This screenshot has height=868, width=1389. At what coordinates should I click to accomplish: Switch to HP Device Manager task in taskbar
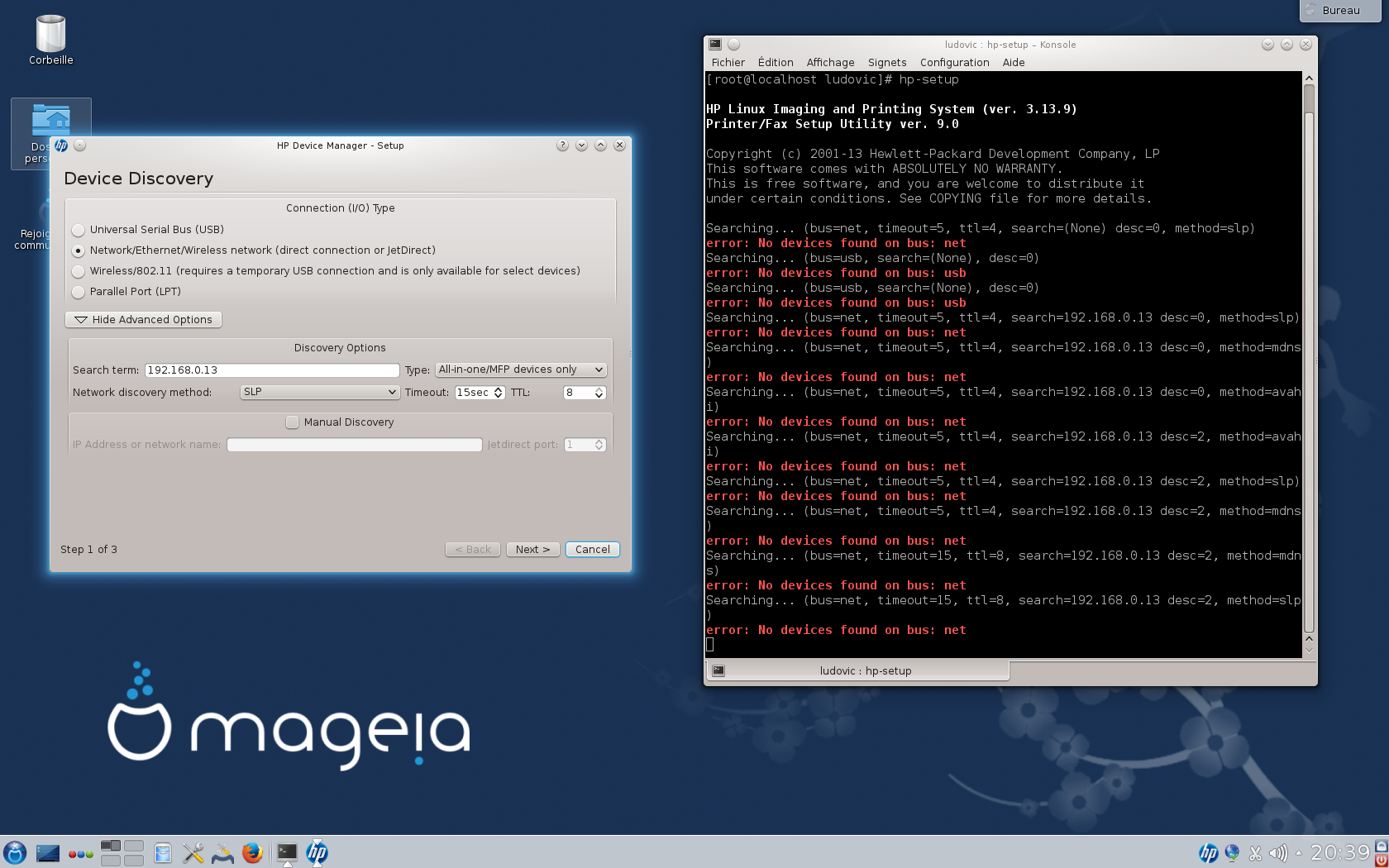click(317, 852)
